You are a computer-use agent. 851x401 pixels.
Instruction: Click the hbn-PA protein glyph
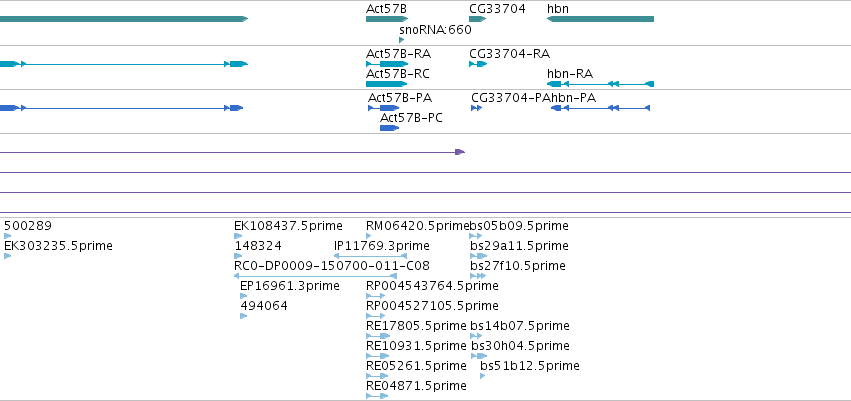(600, 108)
